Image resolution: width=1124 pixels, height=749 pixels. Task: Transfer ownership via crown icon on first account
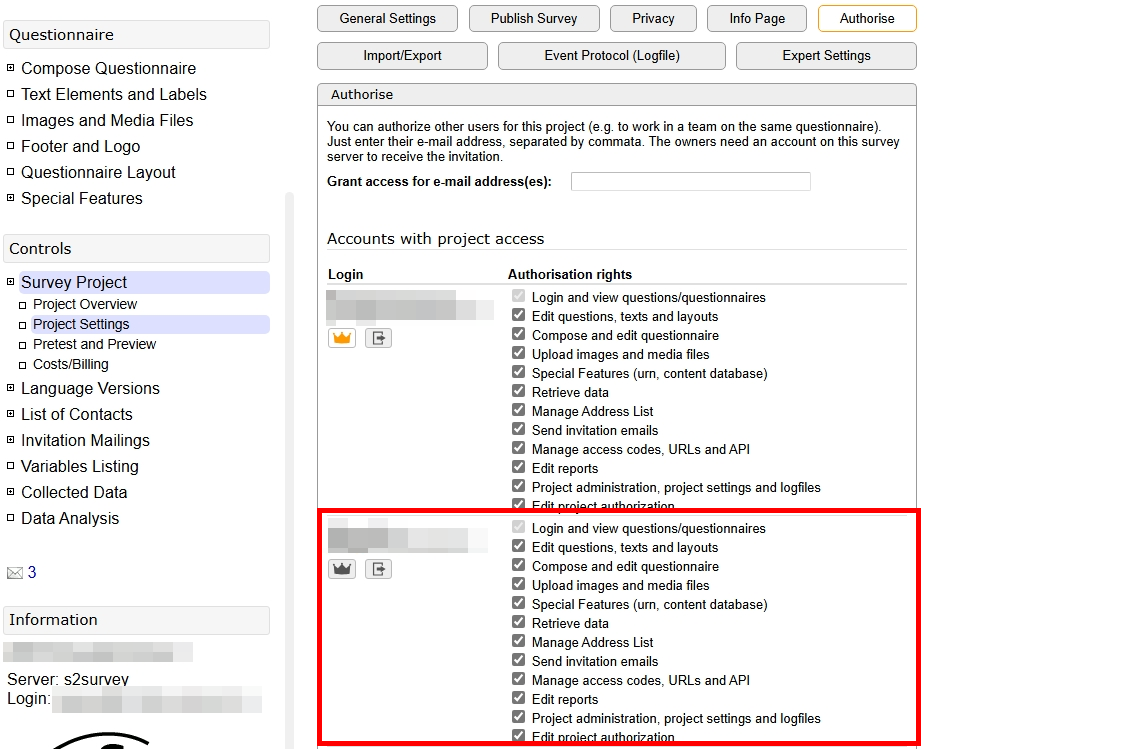pyautogui.click(x=341, y=337)
